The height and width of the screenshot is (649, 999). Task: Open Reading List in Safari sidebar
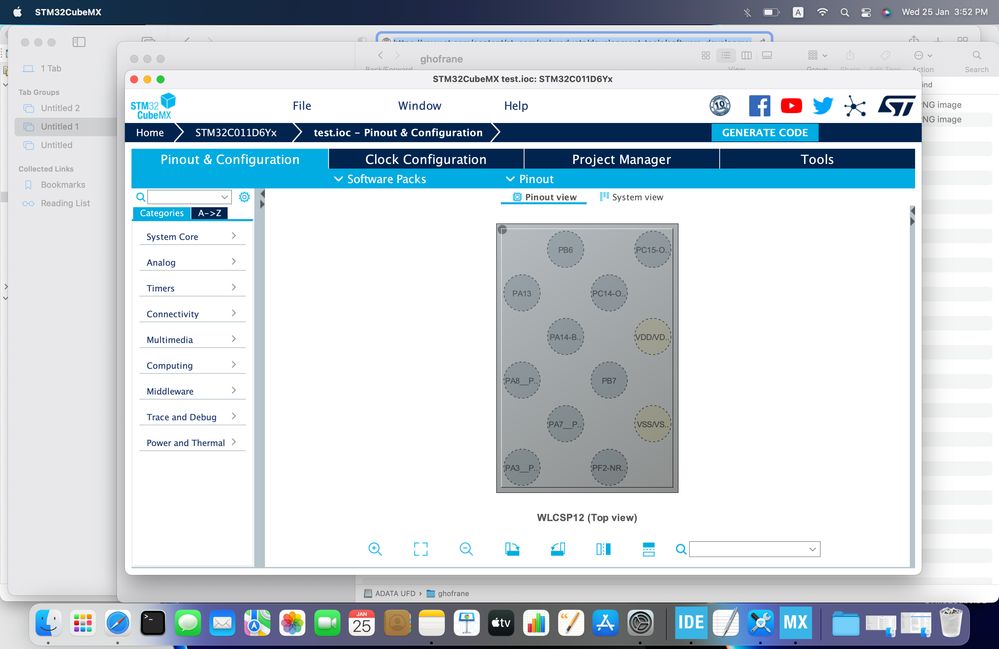point(66,203)
